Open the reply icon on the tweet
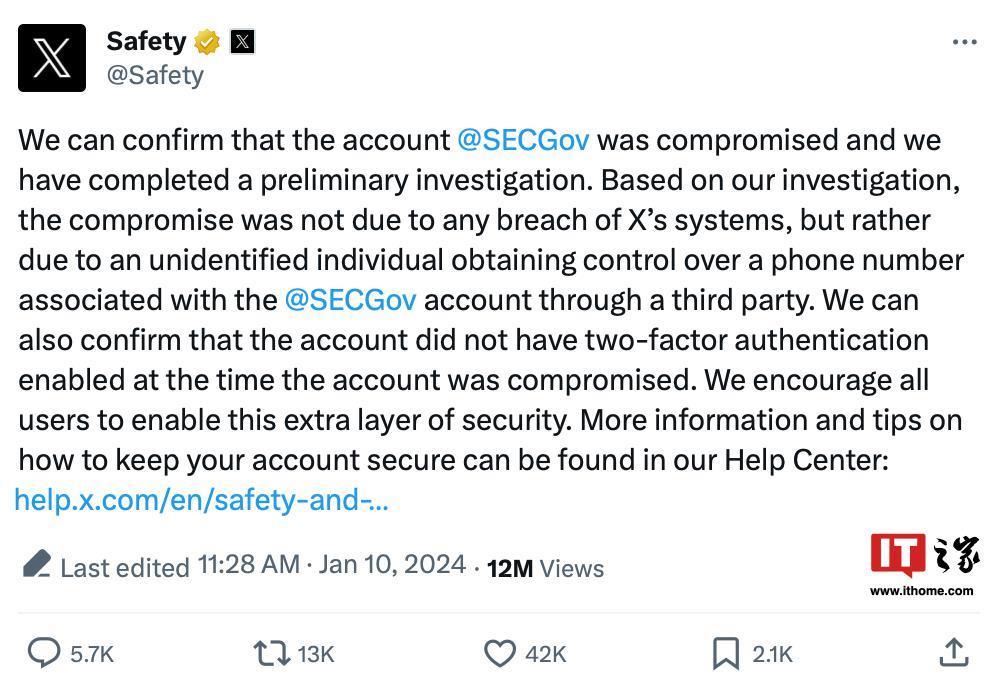This screenshot has width=998, height=688. (x=42, y=654)
